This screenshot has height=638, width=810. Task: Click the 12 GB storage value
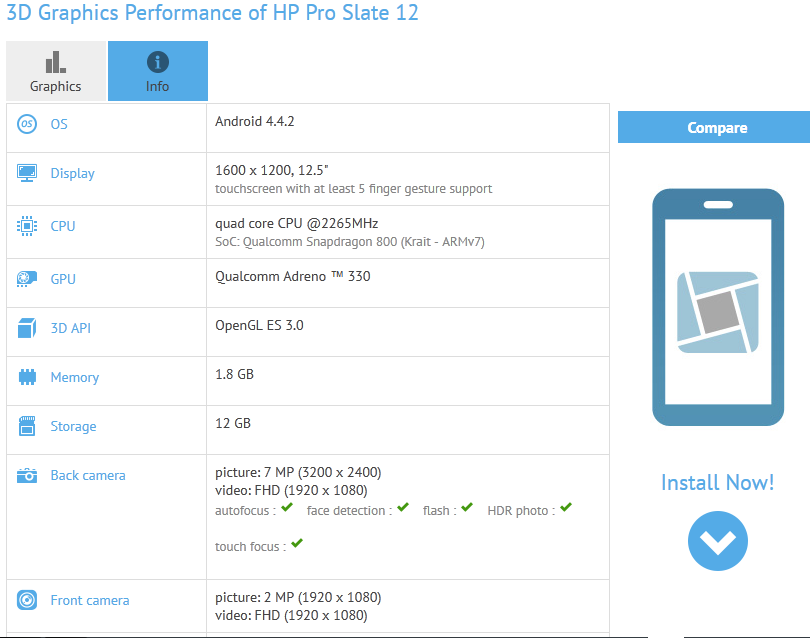233,424
